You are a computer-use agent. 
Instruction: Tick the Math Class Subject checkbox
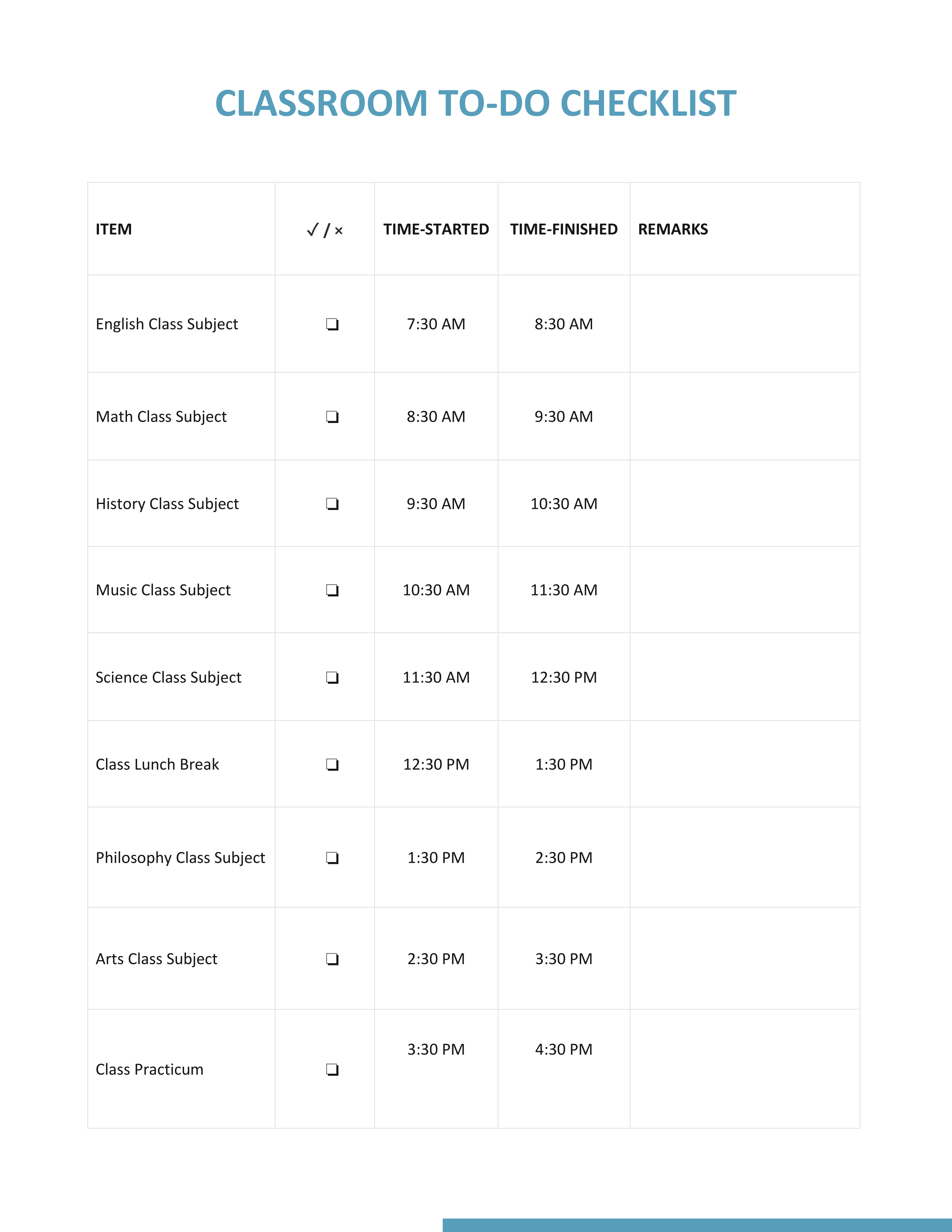tap(332, 417)
